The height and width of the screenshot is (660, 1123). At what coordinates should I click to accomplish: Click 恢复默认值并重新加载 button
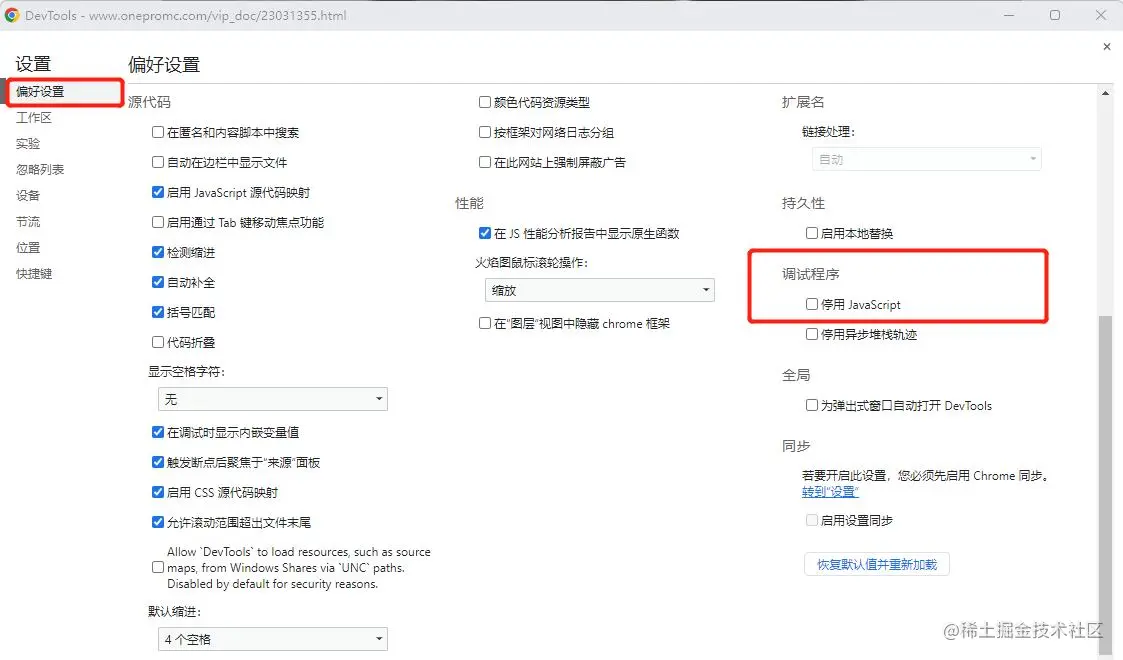(877, 564)
